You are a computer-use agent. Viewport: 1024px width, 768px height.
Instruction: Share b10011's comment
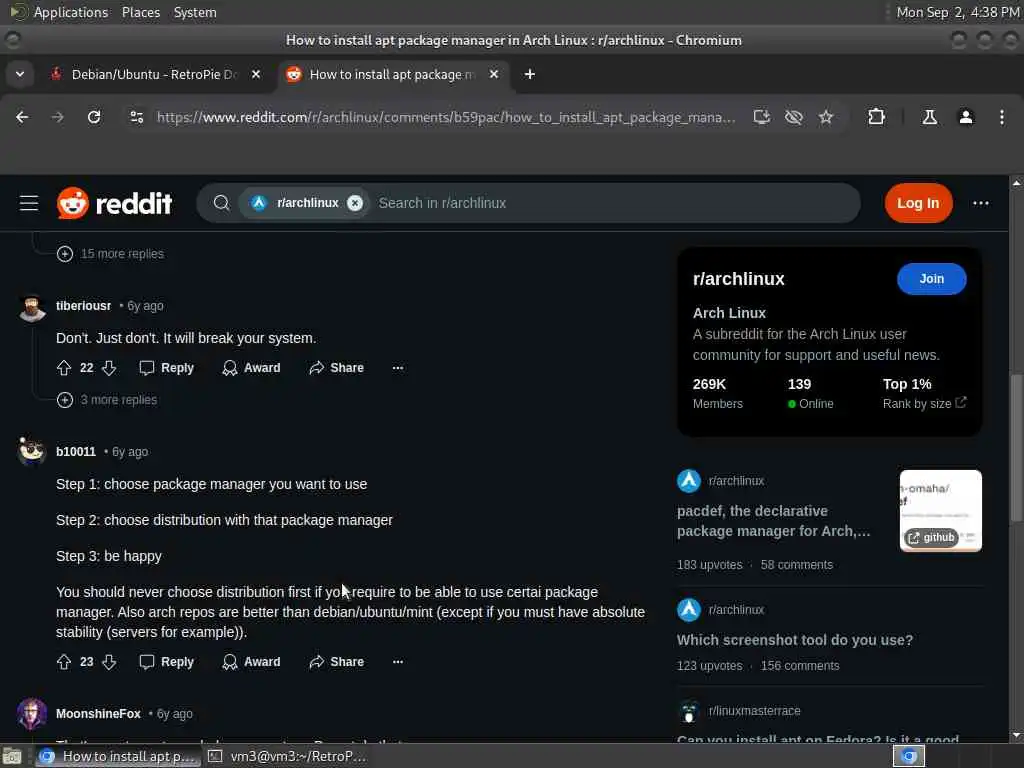(x=336, y=662)
